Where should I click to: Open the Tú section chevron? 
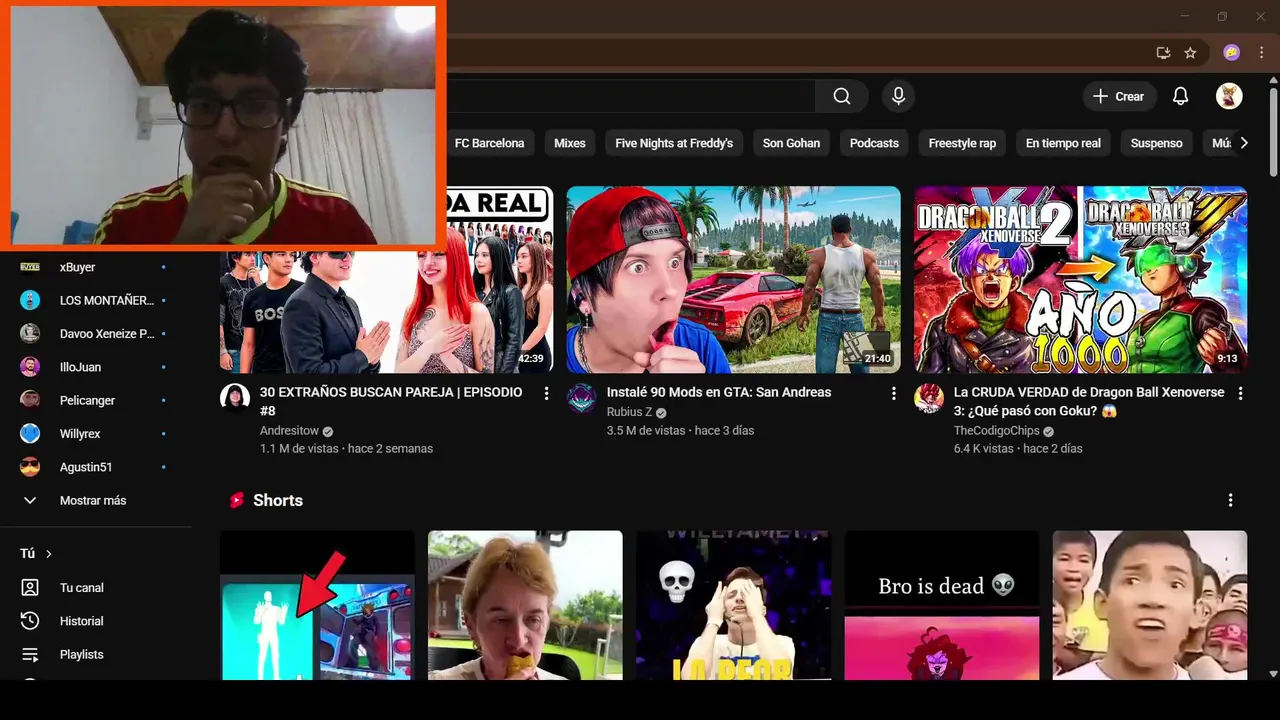click(48, 554)
